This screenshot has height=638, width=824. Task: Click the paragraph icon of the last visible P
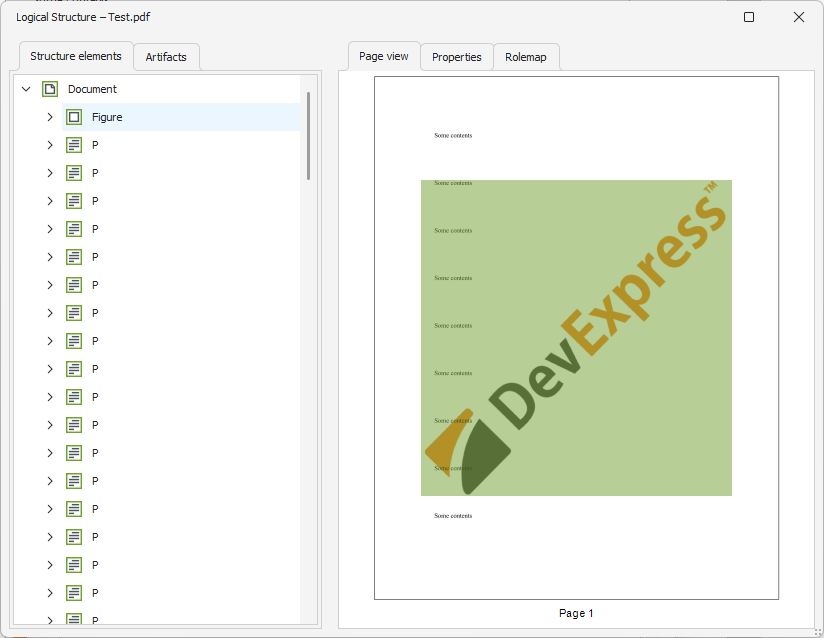[74, 620]
